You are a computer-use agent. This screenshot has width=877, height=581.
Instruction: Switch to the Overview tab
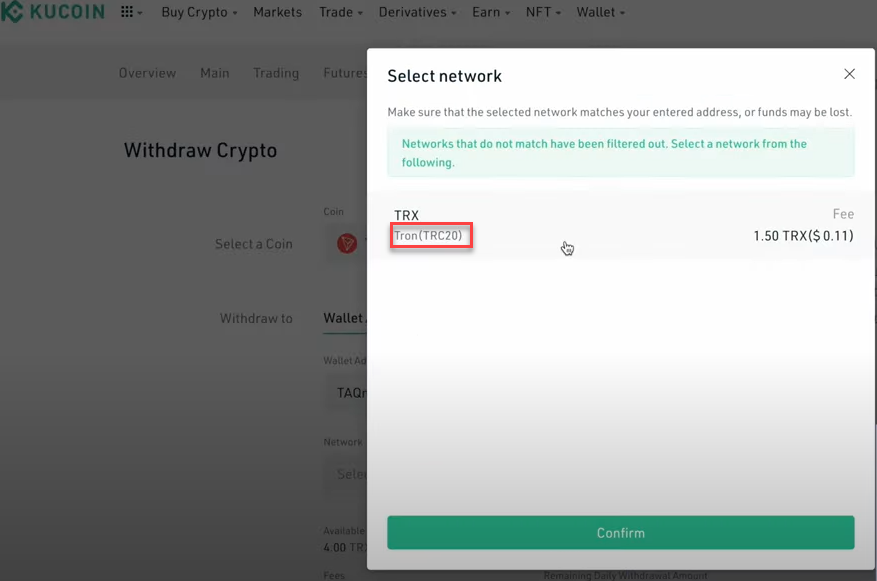point(147,73)
